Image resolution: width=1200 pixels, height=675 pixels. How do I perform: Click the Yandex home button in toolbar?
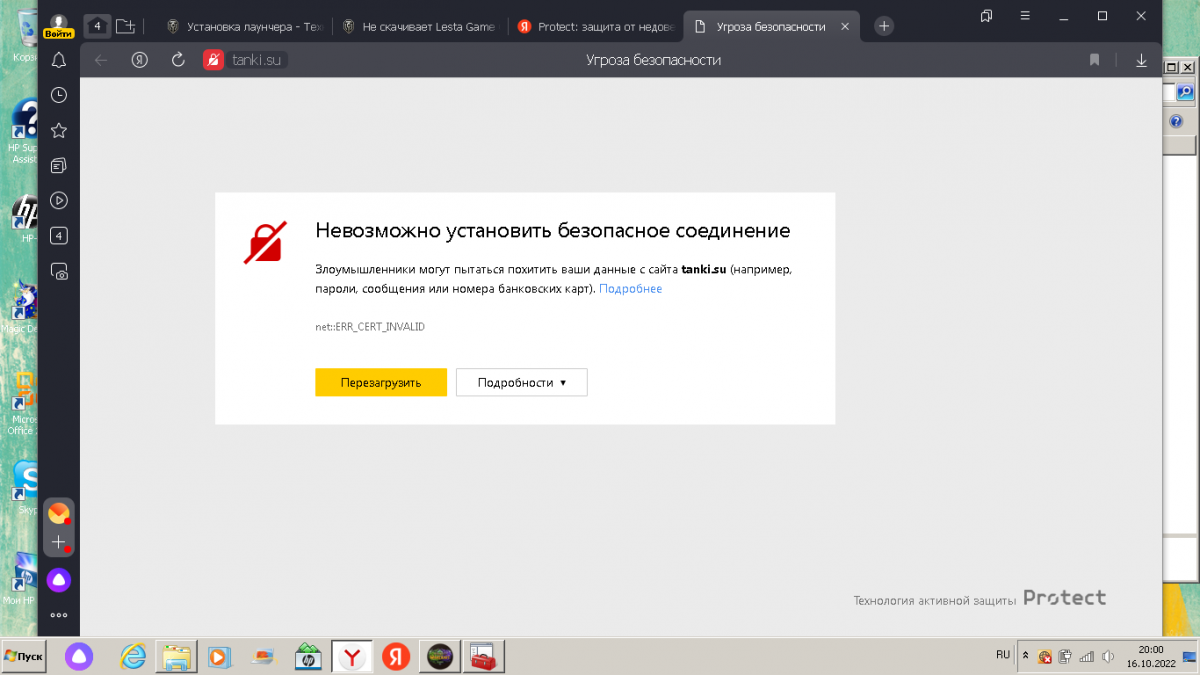[140, 60]
